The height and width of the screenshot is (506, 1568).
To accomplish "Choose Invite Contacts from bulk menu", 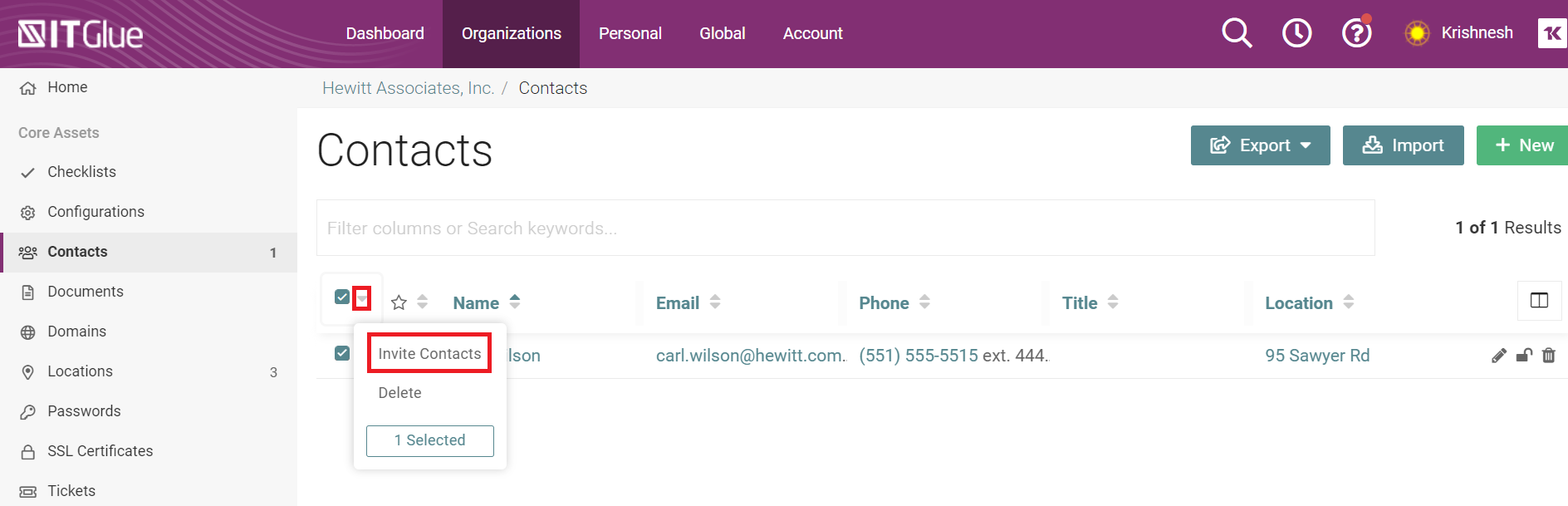I will click(x=429, y=353).
